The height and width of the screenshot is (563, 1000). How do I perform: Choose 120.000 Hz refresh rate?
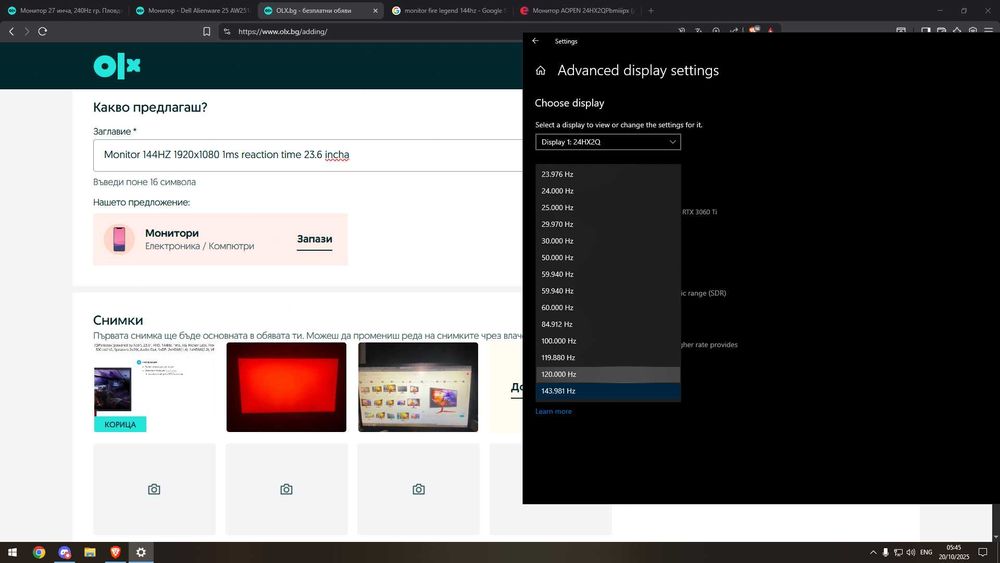pyautogui.click(x=608, y=374)
